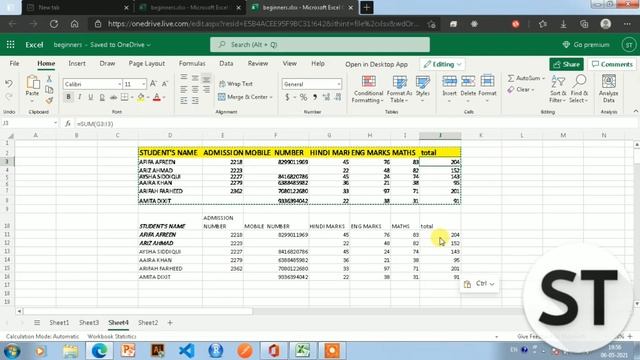Add a new sheet with plus icon
This screenshot has width=640, height=360.
coord(170,323)
